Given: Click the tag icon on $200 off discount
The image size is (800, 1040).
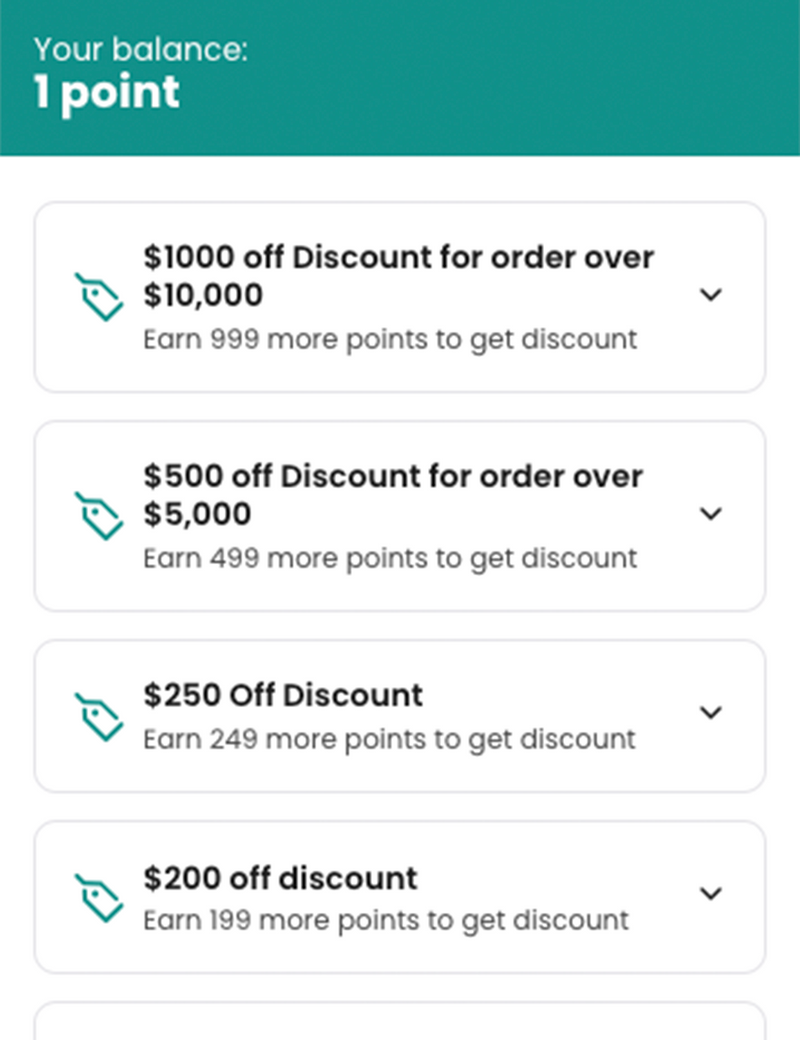Looking at the screenshot, I should pos(99,897).
